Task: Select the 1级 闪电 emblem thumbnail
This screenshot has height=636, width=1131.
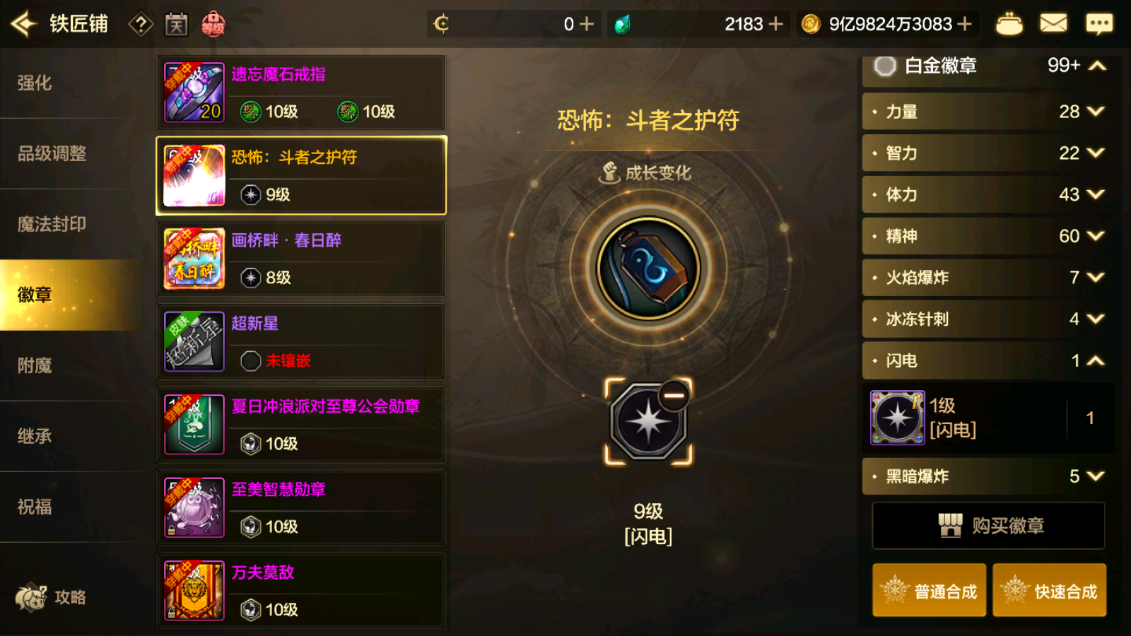Action: tap(897, 417)
